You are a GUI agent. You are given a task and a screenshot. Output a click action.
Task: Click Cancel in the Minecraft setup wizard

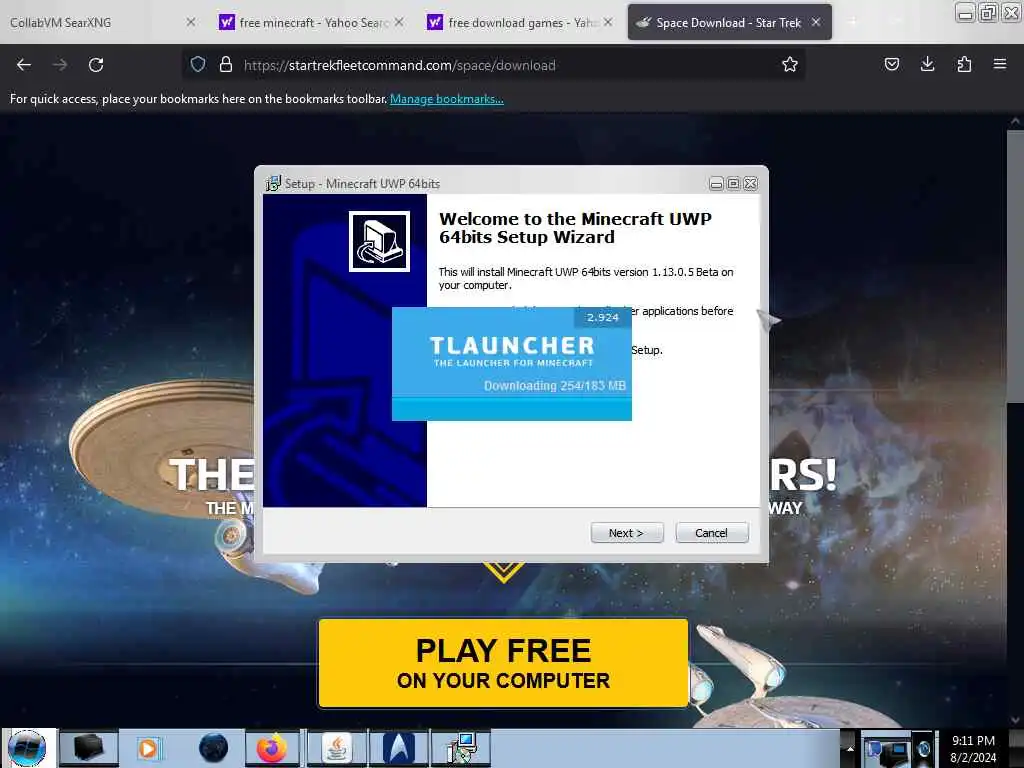(712, 533)
